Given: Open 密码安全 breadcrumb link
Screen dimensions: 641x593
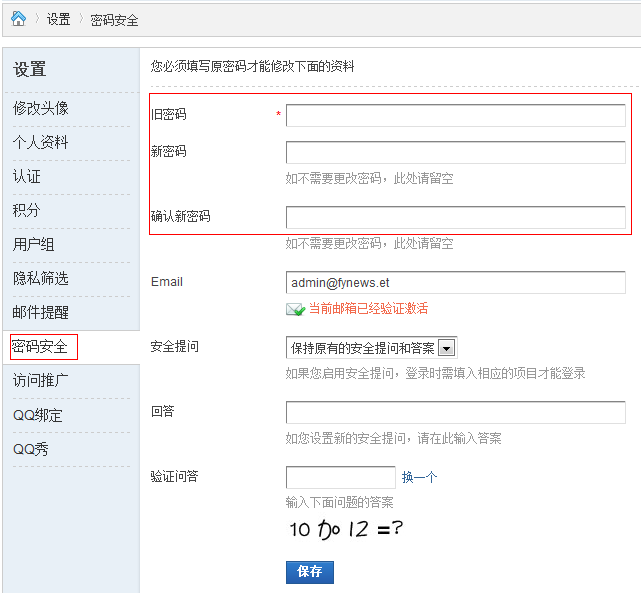Looking at the screenshot, I should click(x=114, y=20).
